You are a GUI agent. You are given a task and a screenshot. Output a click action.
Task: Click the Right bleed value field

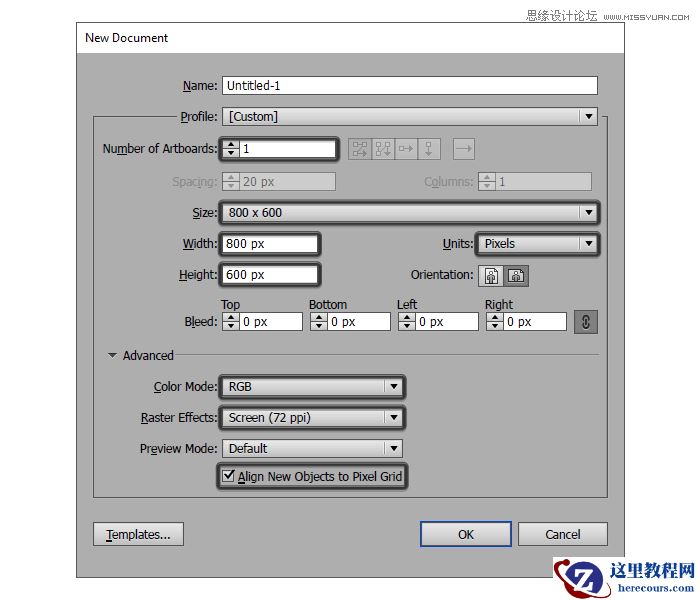click(535, 322)
